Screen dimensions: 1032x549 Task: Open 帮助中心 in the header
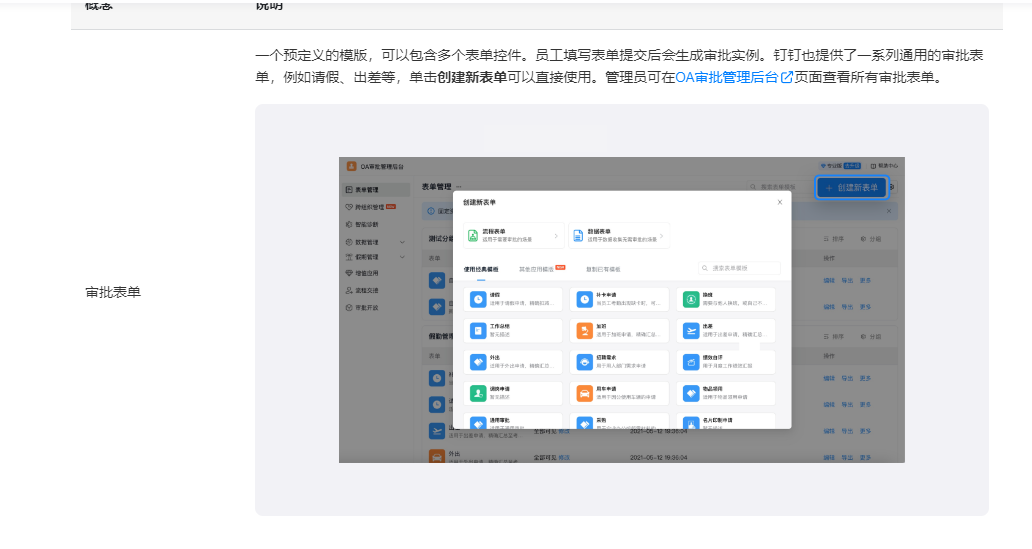pyautogui.click(x=884, y=166)
